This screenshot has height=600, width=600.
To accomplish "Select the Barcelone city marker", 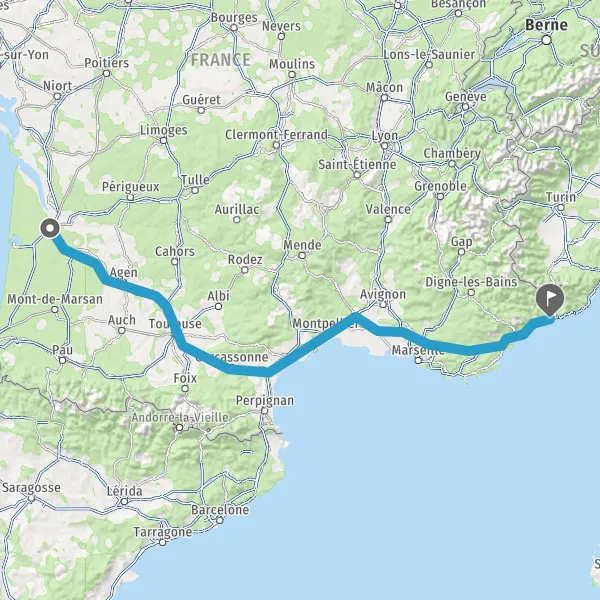I will click(x=220, y=520).
